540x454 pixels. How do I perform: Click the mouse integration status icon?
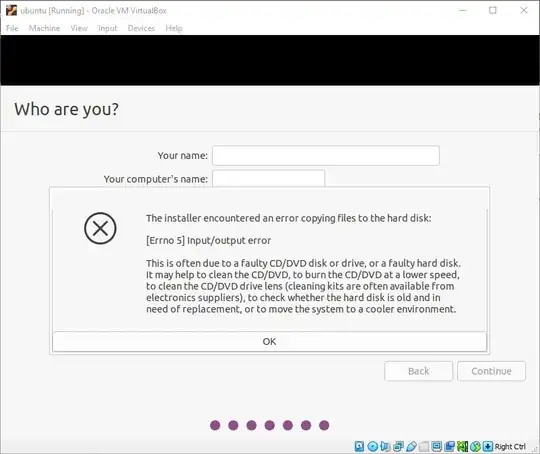point(475,446)
